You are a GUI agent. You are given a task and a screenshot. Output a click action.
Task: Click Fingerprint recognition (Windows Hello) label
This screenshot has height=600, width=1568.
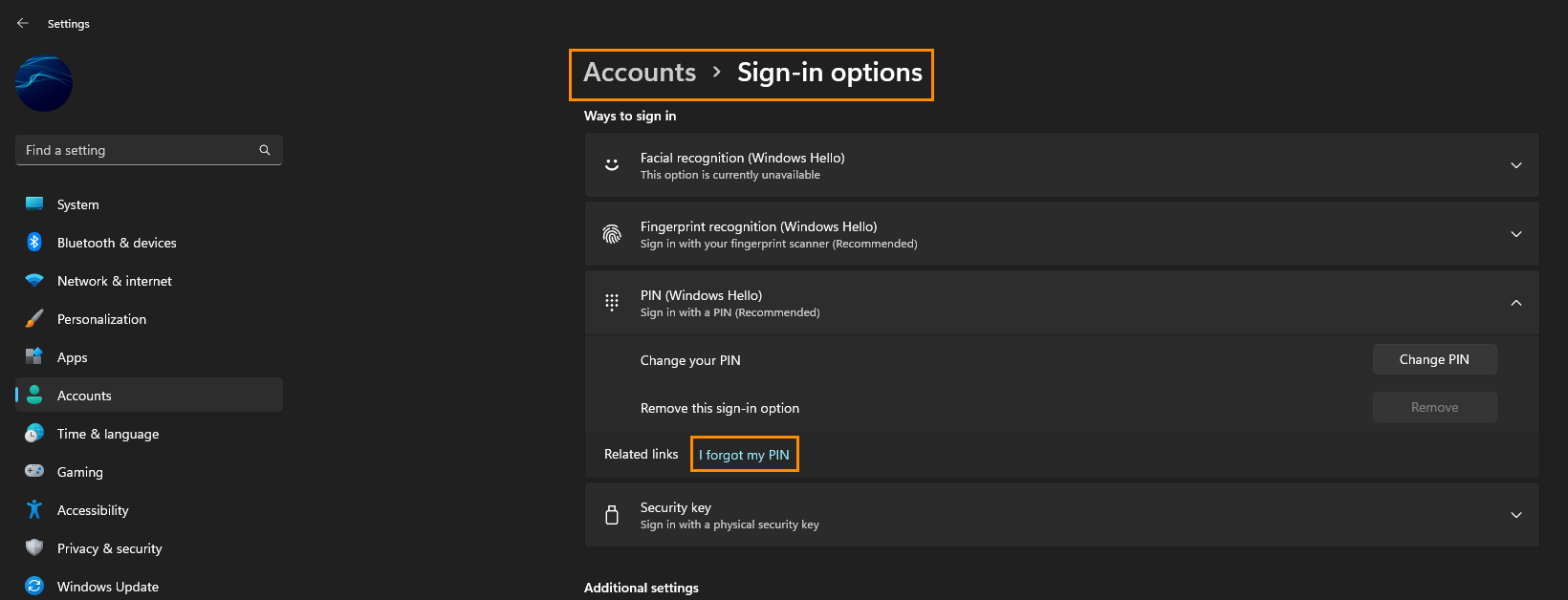[x=759, y=226]
